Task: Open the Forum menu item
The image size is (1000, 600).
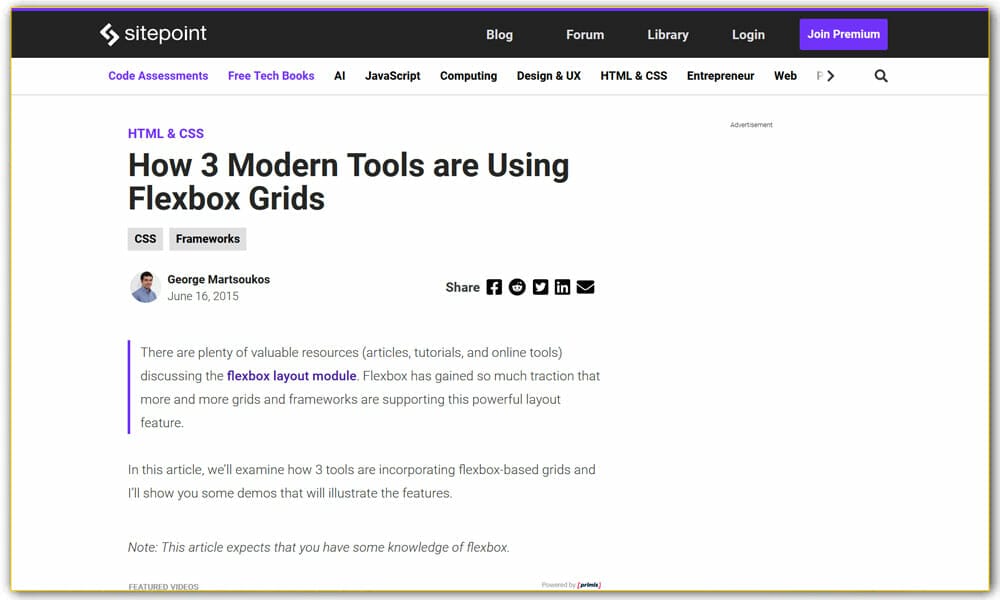Action: pos(584,34)
